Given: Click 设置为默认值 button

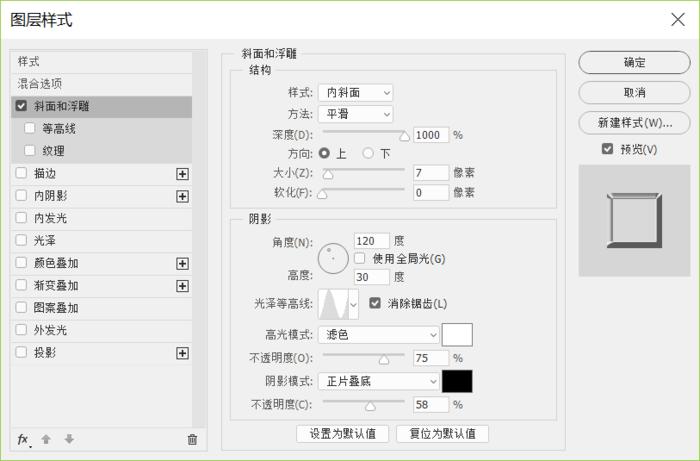Looking at the screenshot, I should coord(342,434).
